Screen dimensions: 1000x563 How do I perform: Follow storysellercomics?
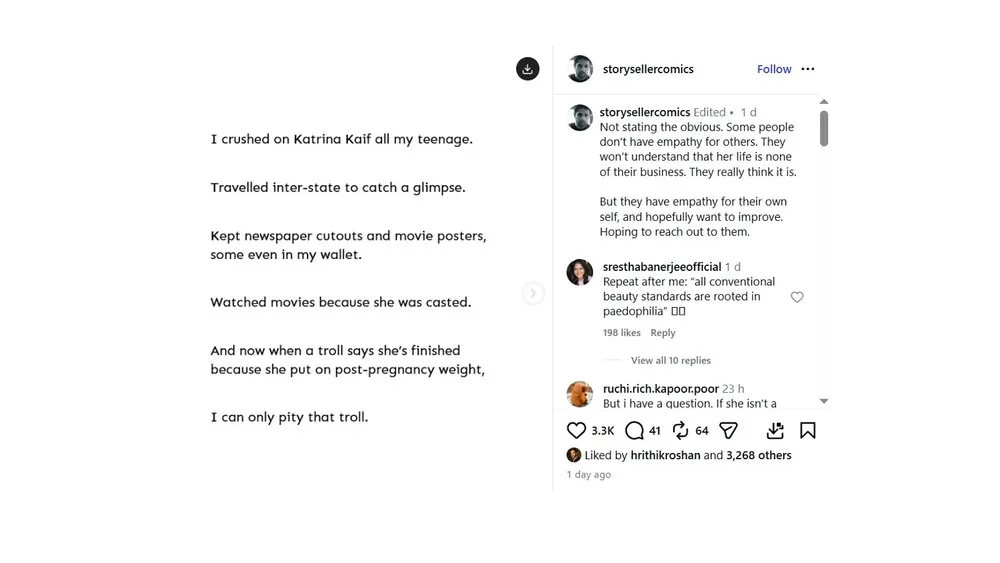pos(774,69)
